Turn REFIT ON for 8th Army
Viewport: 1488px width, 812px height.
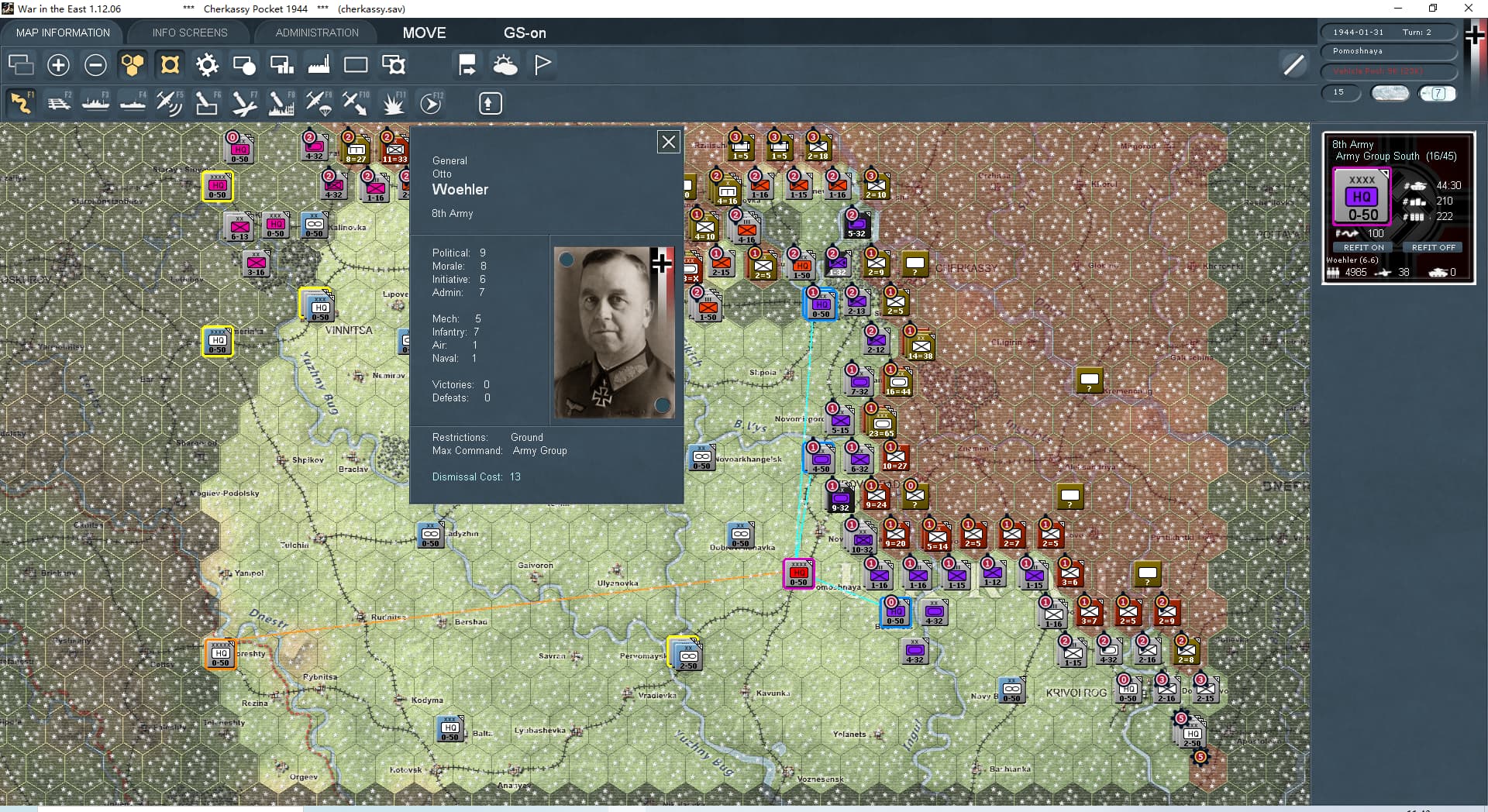pos(1363,247)
